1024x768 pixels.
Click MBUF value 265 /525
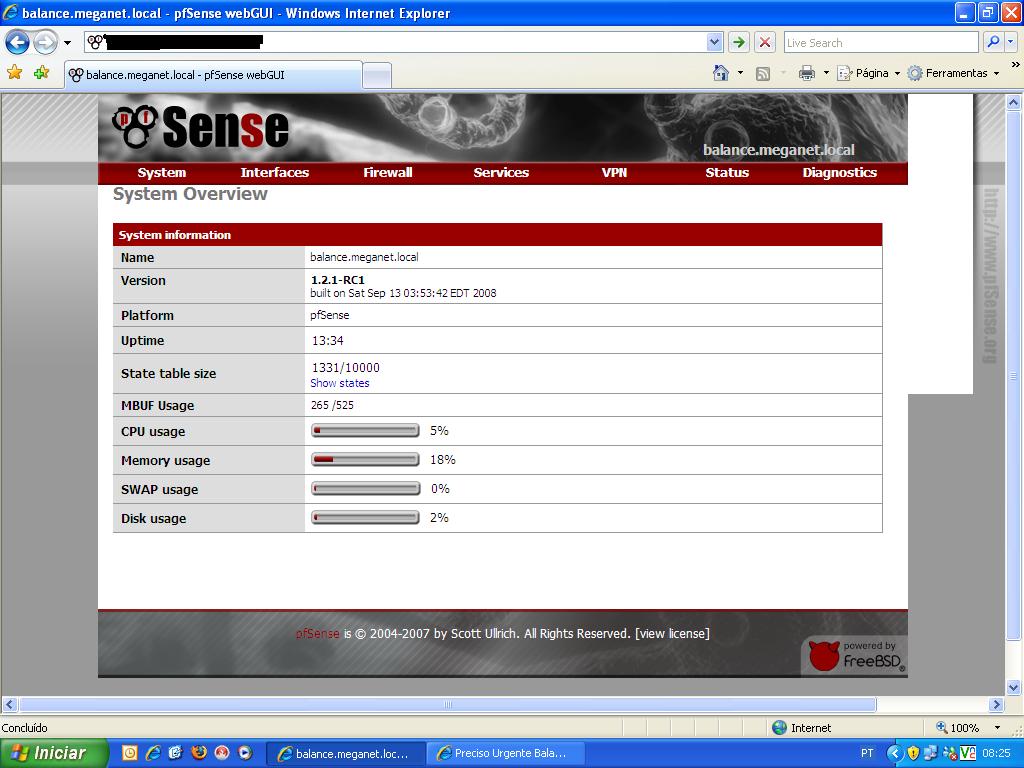pyautogui.click(x=332, y=405)
